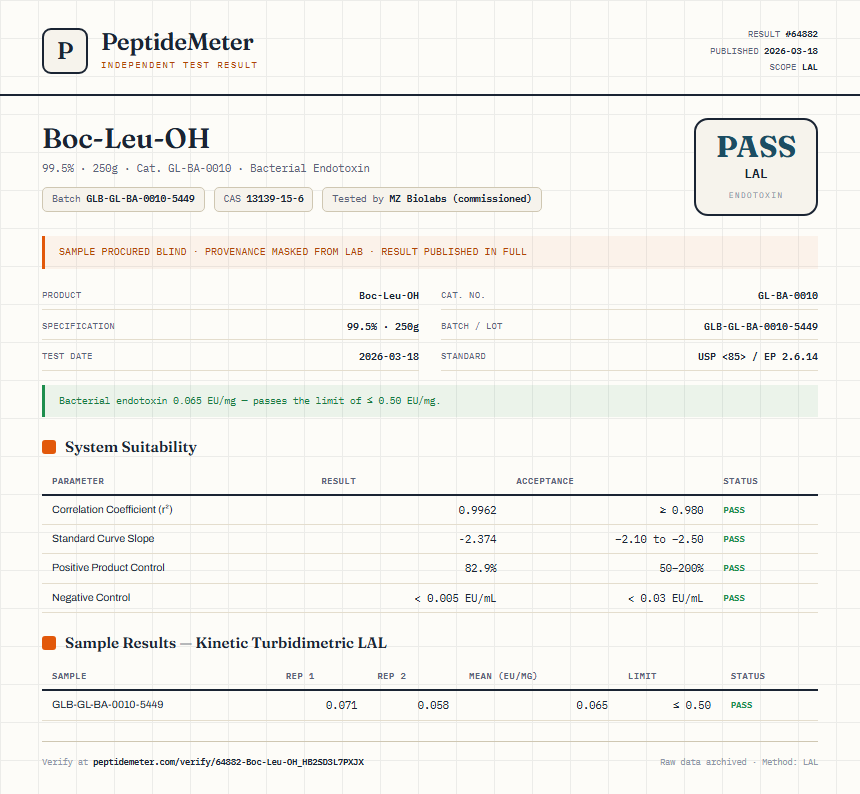
Task: Click the PARAMETER column header
Action: pyautogui.click(x=78, y=481)
